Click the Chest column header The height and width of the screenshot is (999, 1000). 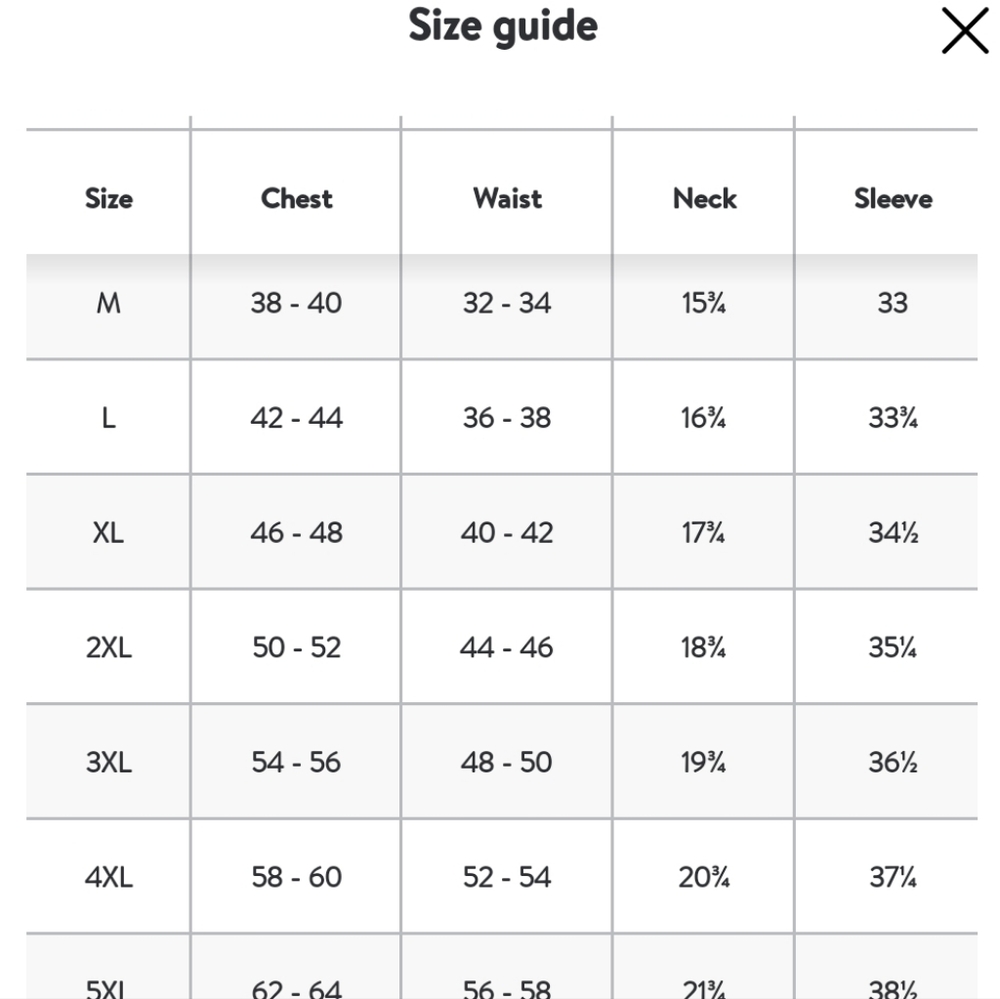297,198
